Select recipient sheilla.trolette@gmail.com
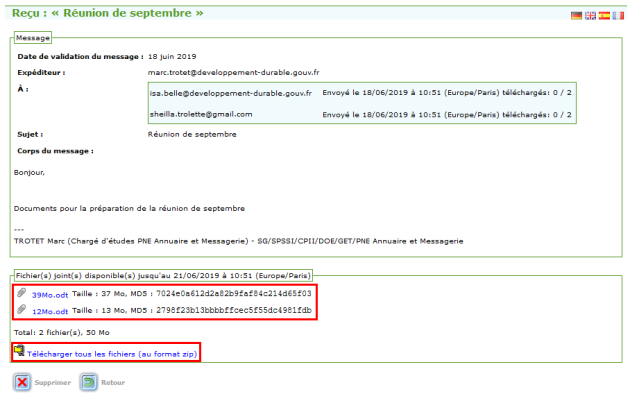The width and height of the screenshot is (630, 396). [x=201, y=114]
